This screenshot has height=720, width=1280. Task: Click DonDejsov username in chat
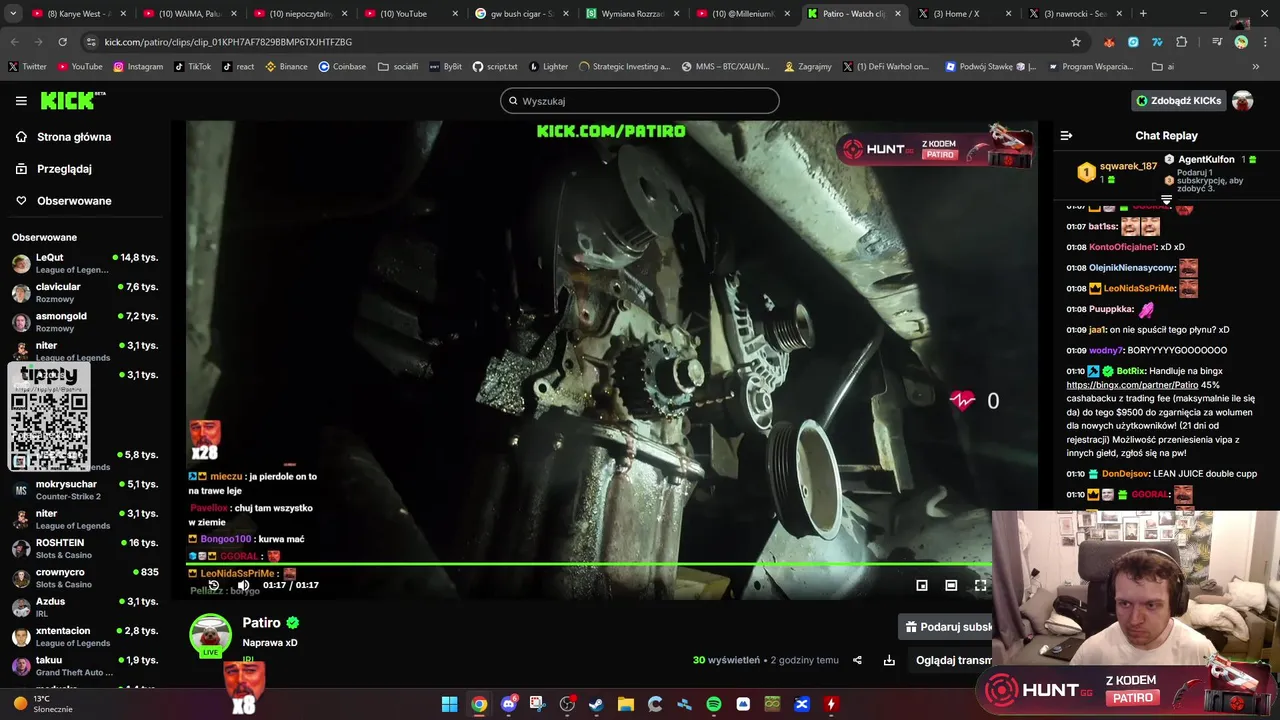(x=1124, y=474)
